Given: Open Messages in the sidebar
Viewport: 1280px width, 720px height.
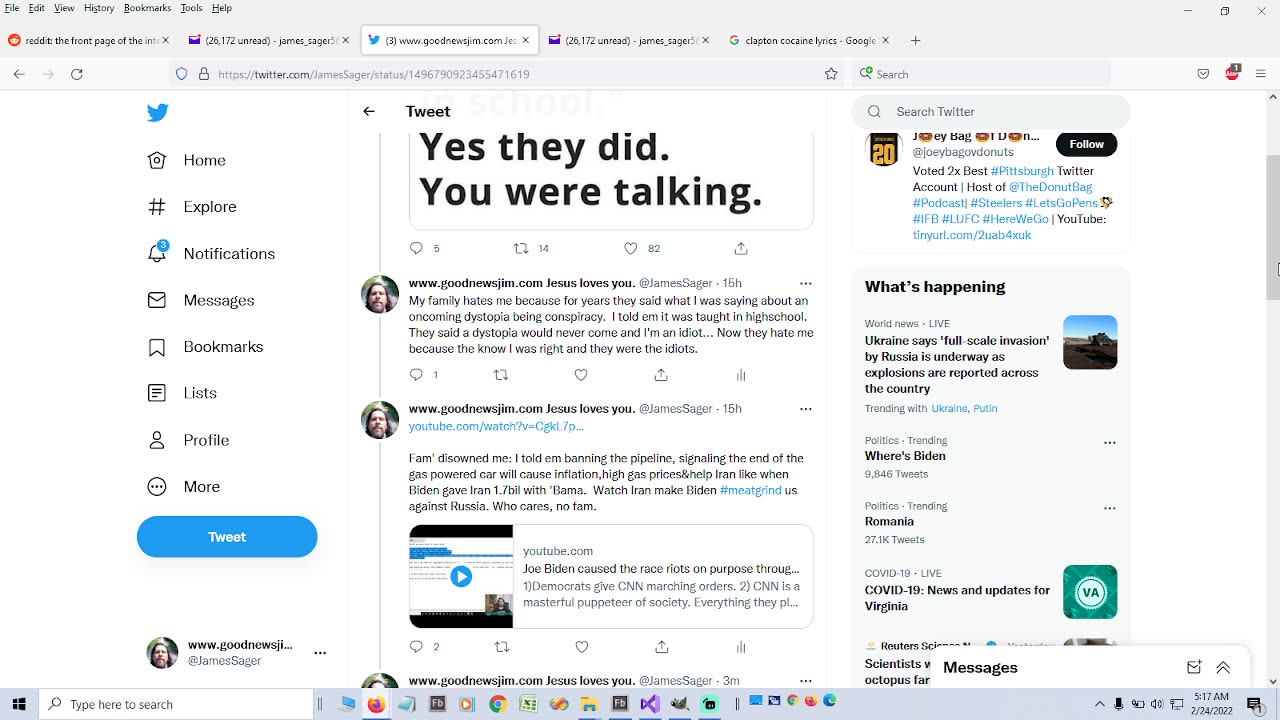Looking at the screenshot, I should click(200, 300).
